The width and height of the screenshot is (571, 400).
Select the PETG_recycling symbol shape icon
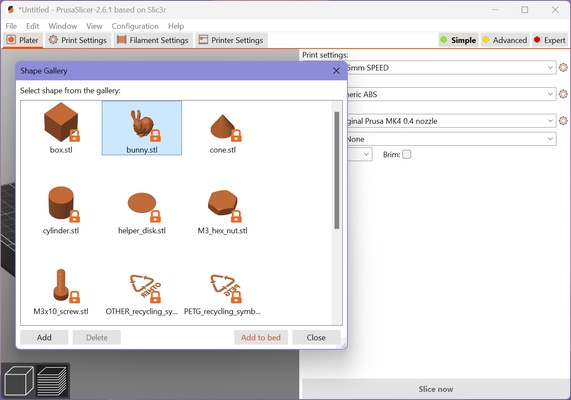(x=226, y=289)
